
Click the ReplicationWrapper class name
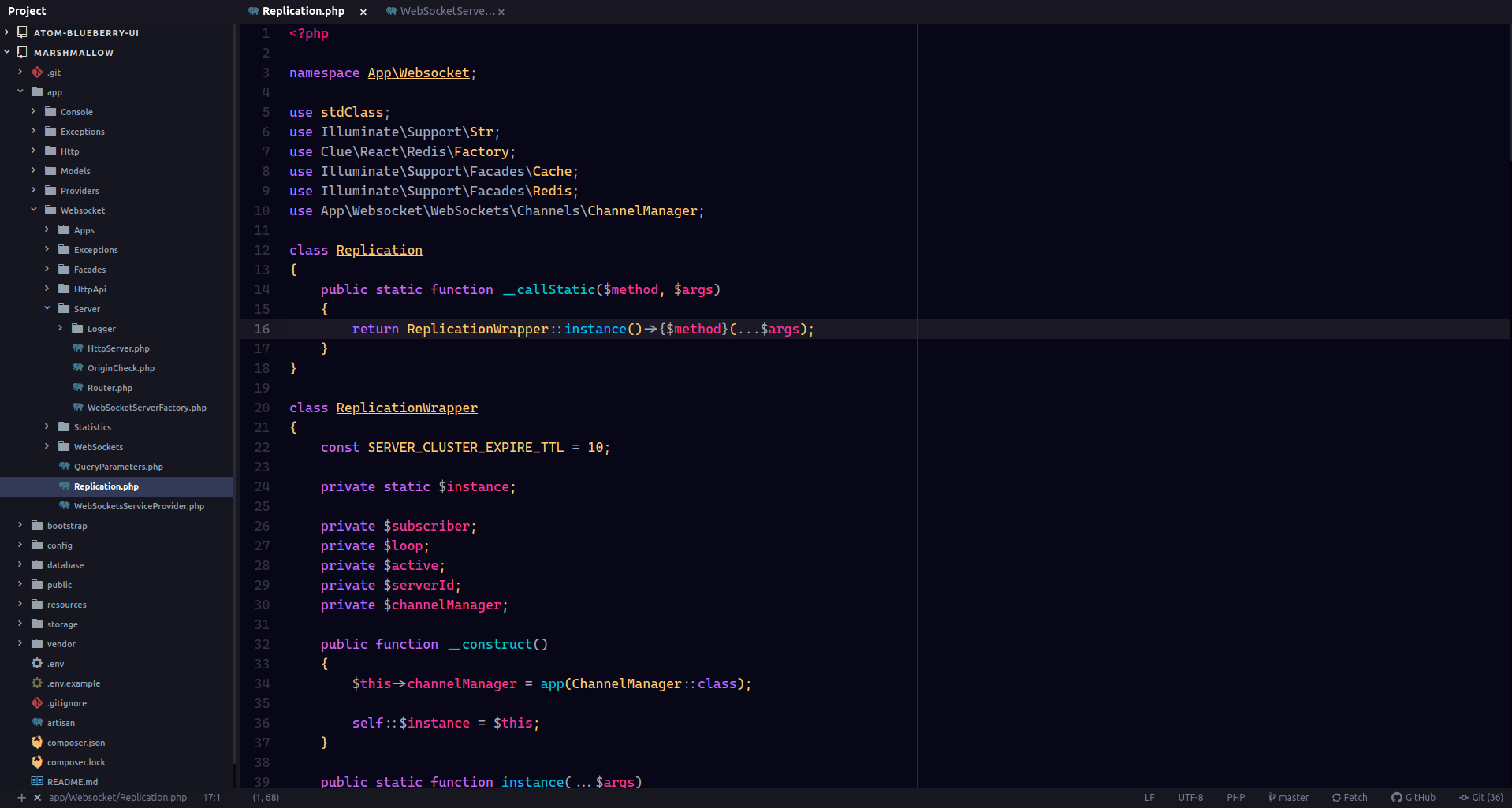click(407, 408)
